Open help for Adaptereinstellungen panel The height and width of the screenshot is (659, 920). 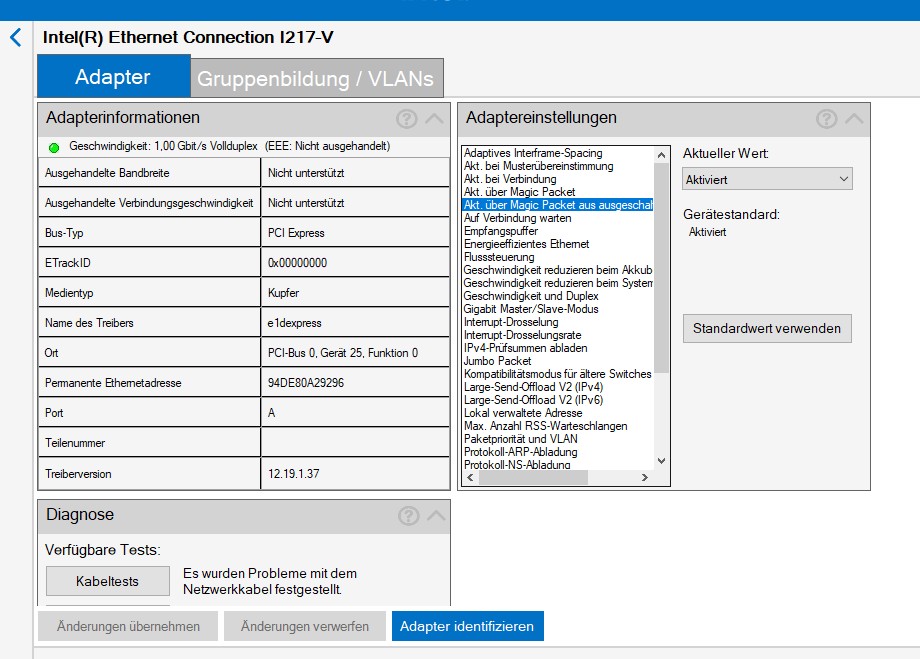coord(827,119)
